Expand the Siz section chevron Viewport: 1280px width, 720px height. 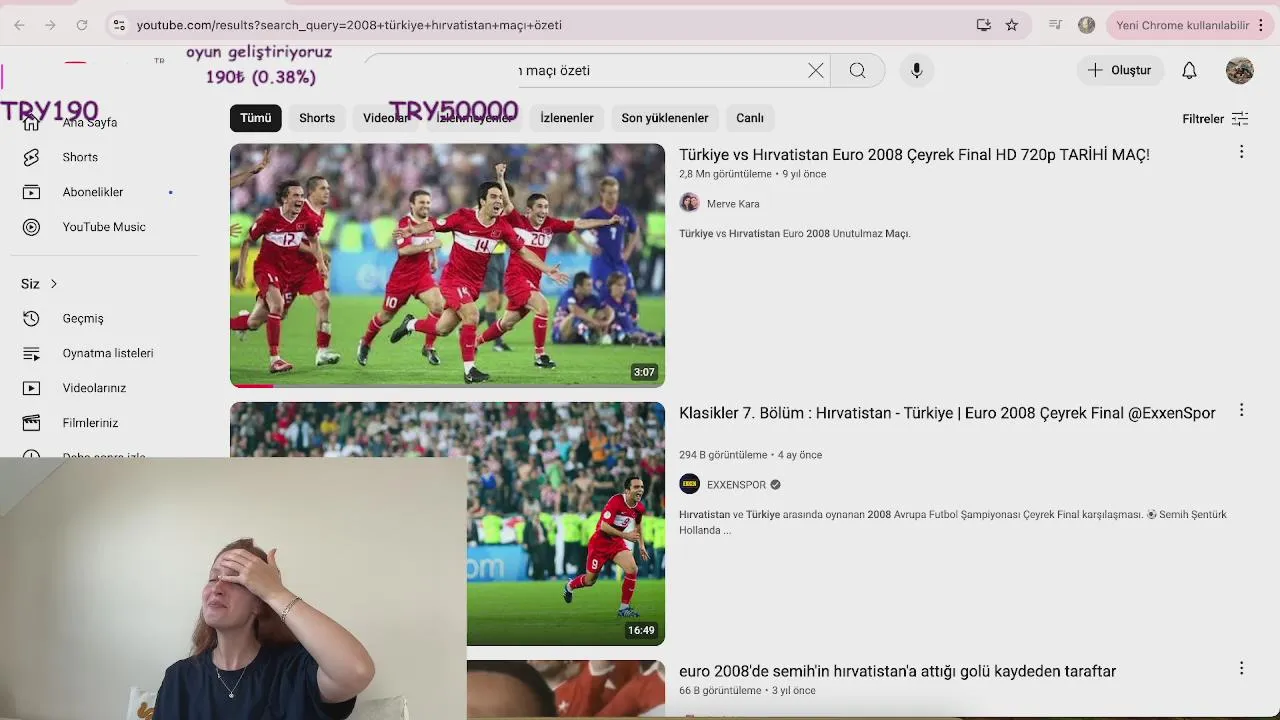(53, 284)
